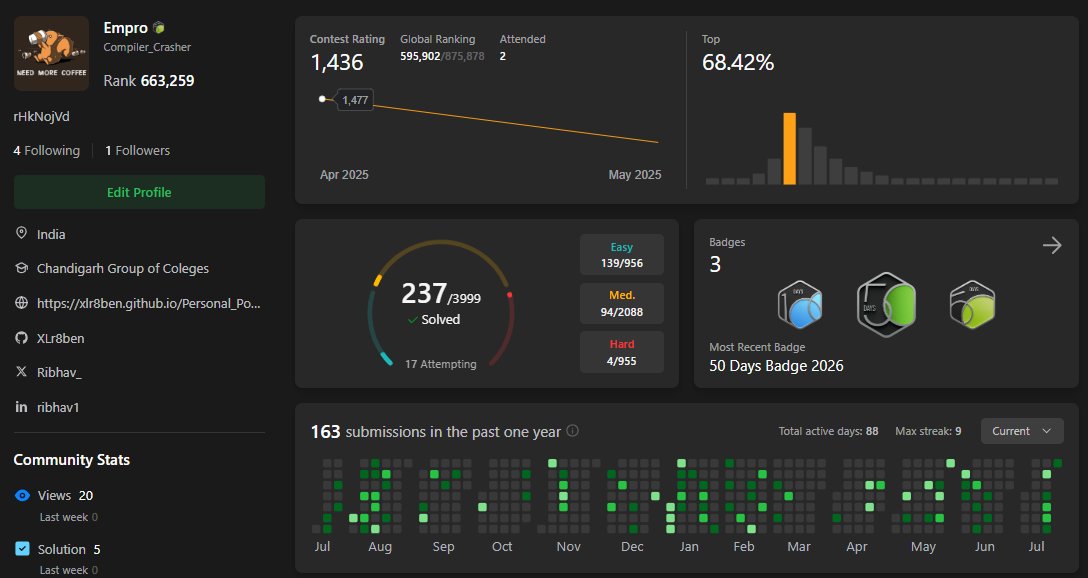
Task: Click the checkmark icon beside Solution
Action: 22,549
